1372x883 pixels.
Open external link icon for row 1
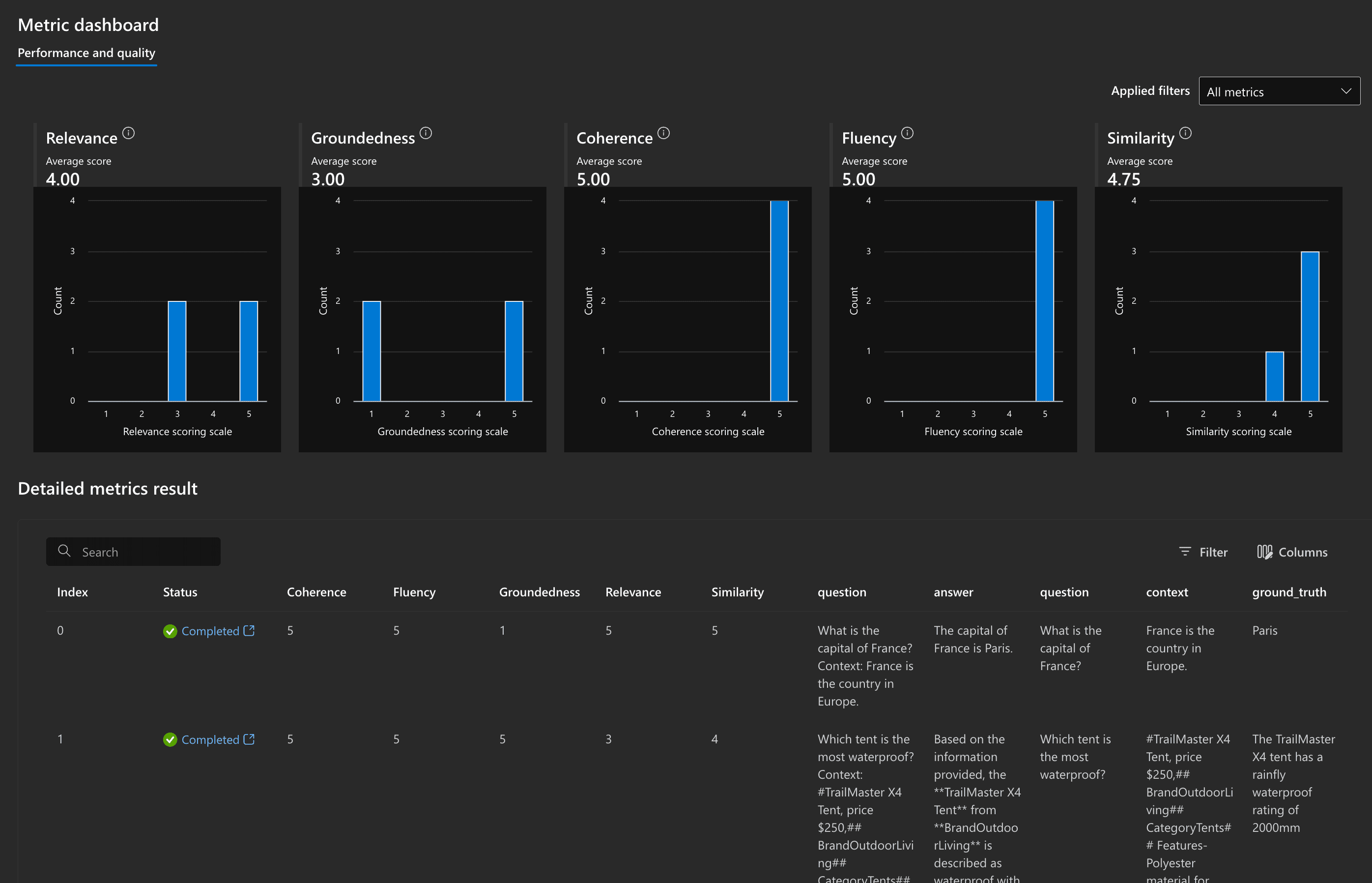coord(249,739)
